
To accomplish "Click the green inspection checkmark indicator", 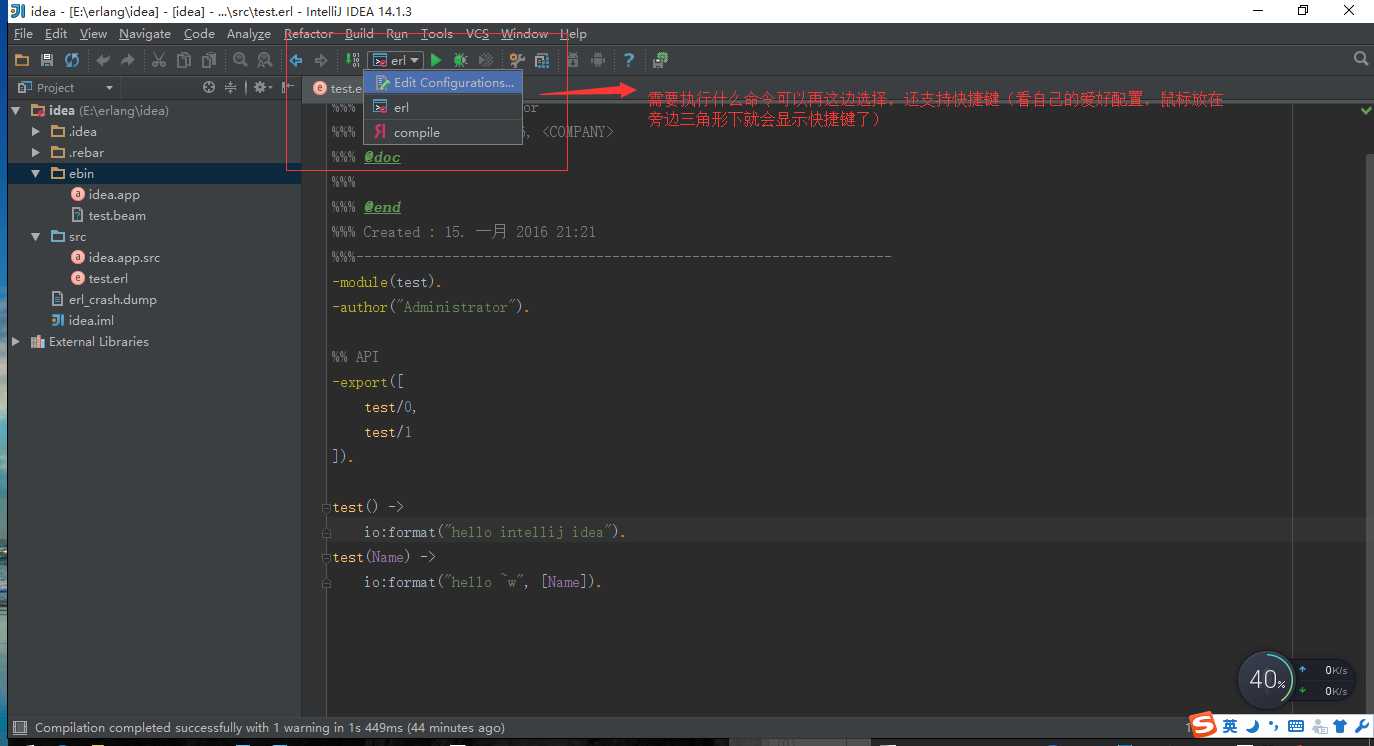I will coord(1366,111).
